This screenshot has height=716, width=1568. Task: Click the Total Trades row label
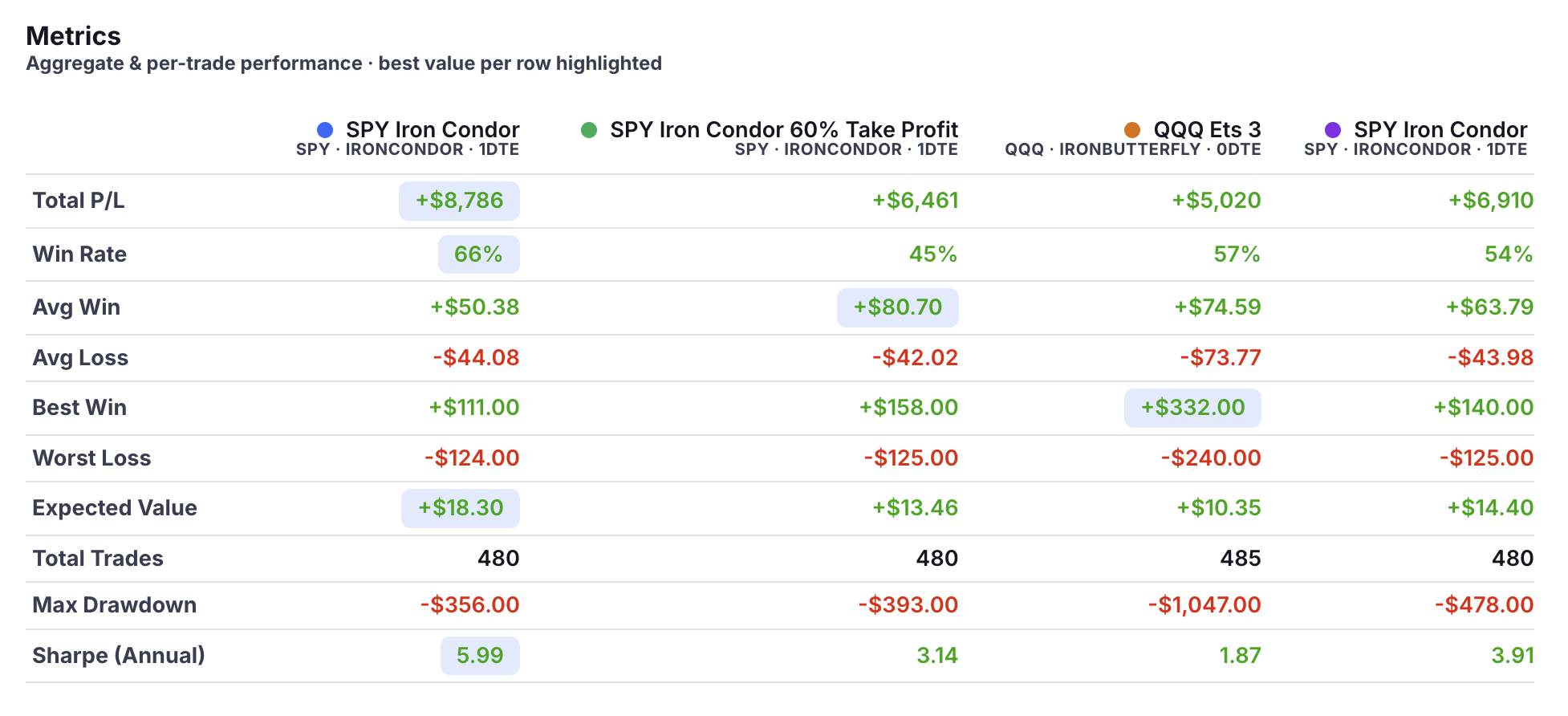(x=98, y=559)
